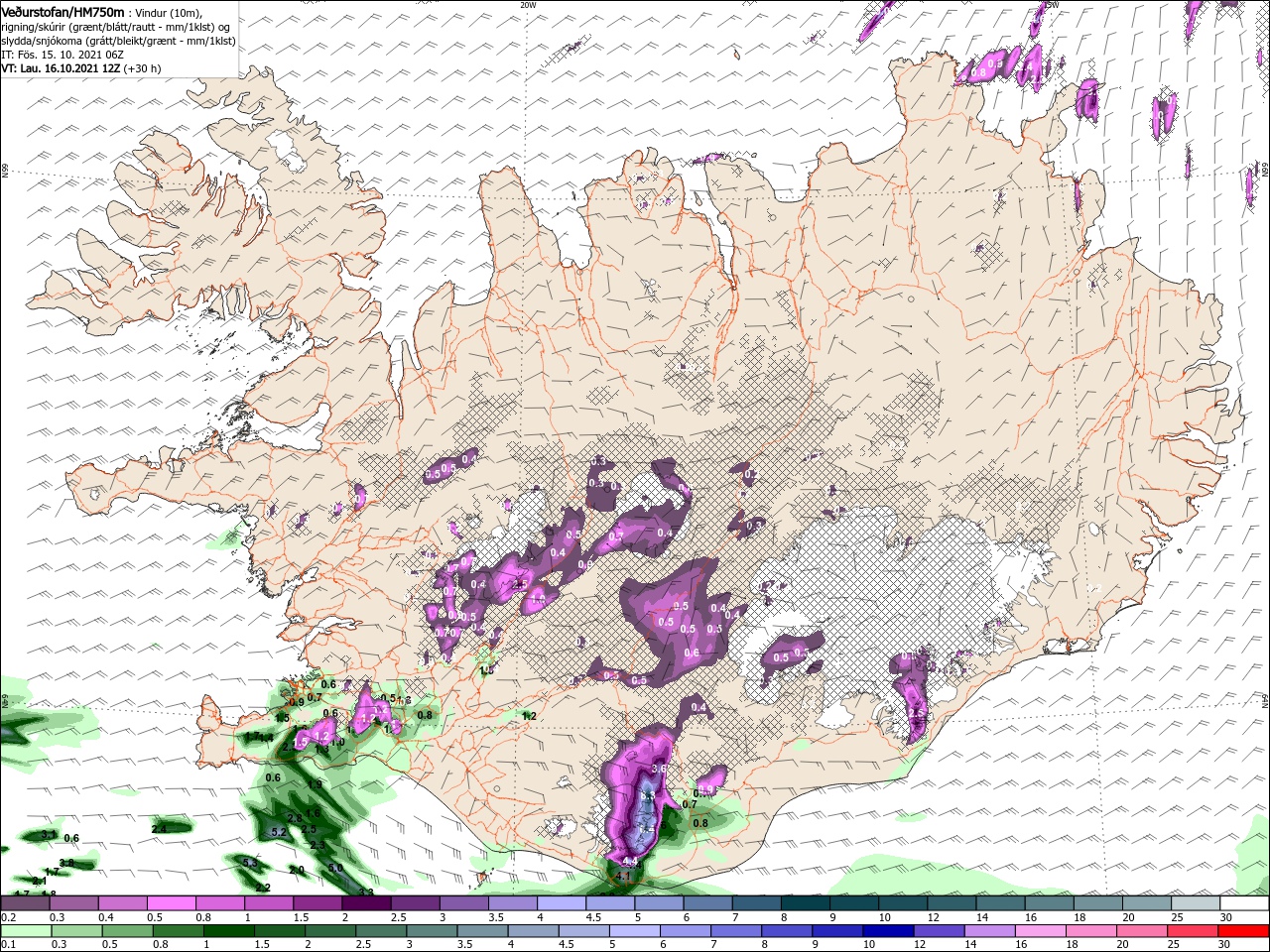The height and width of the screenshot is (952, 1270).
Task: Click the '3.1' rain value on the map
Action: (50, 835)
